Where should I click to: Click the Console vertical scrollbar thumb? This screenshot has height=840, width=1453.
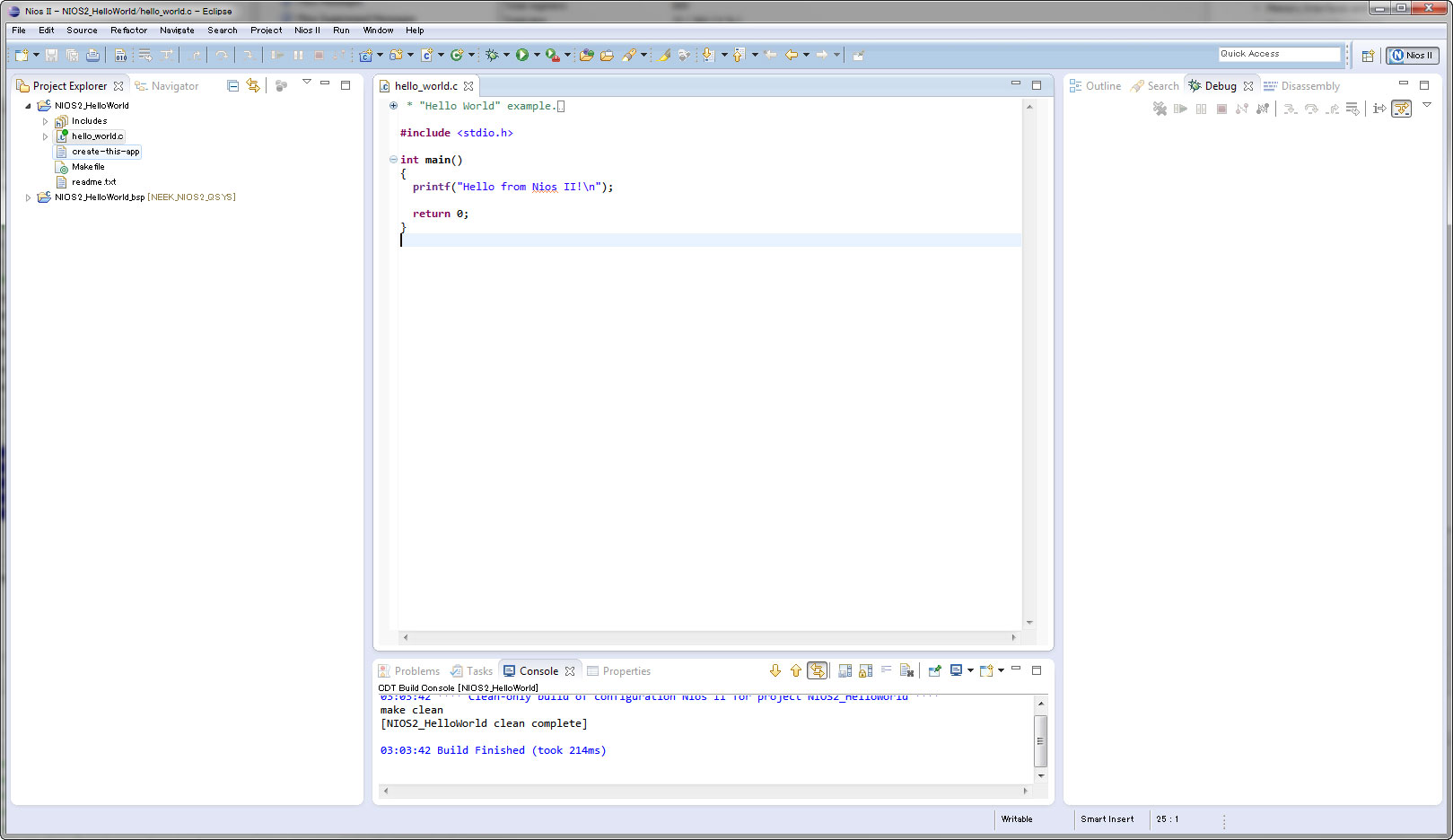[x=1040, y=741]
